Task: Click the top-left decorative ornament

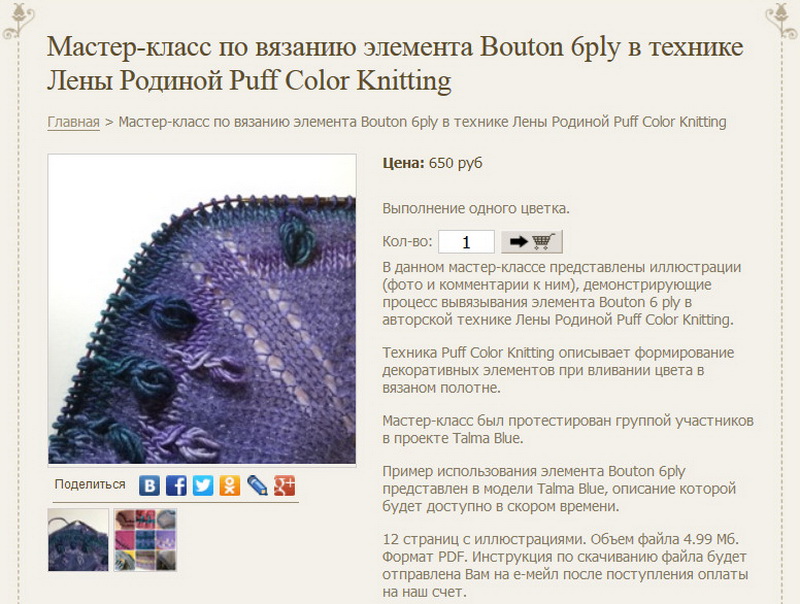Action: (x=18, y=20)
